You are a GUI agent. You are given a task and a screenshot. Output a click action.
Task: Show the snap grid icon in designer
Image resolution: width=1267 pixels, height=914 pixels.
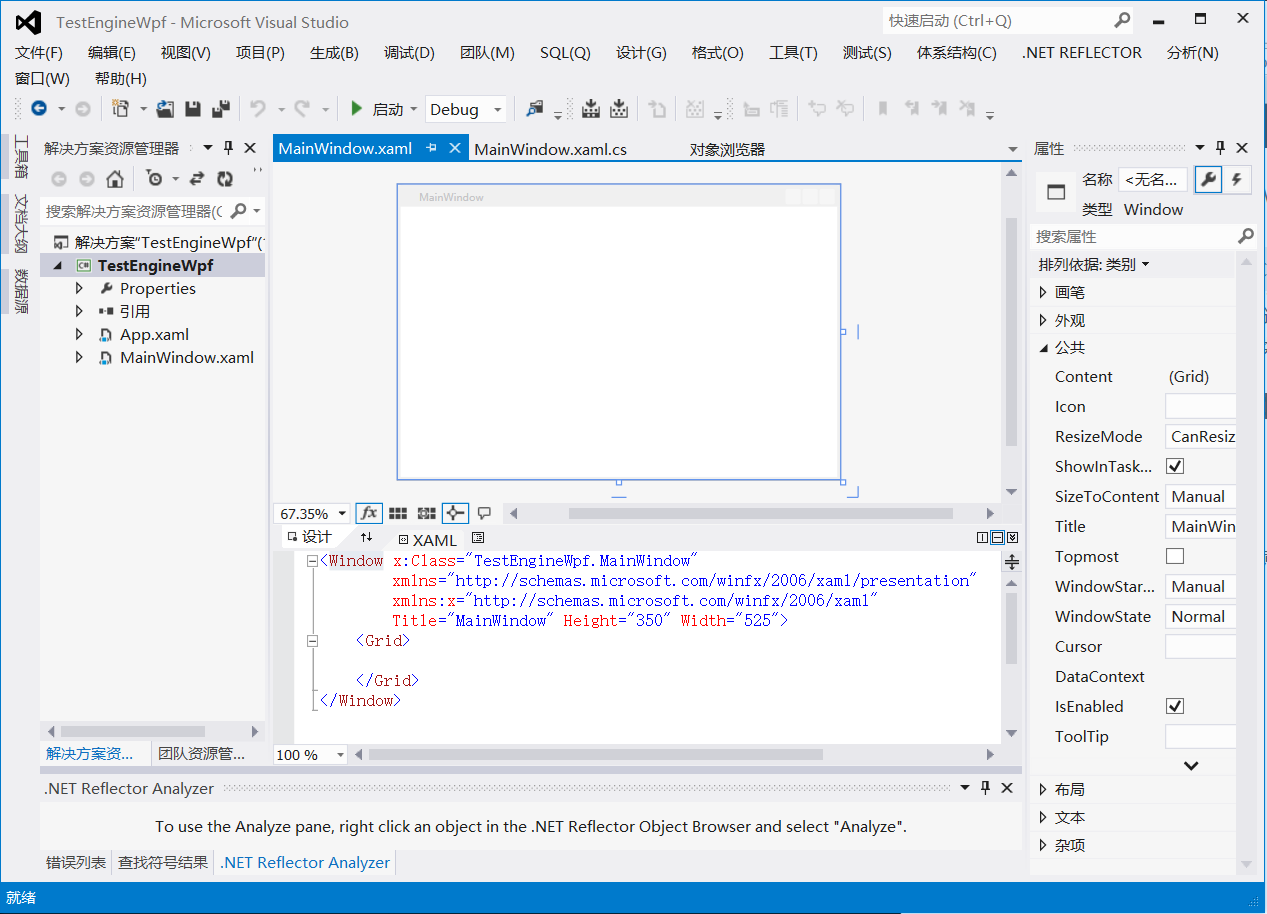coord(398,513)
